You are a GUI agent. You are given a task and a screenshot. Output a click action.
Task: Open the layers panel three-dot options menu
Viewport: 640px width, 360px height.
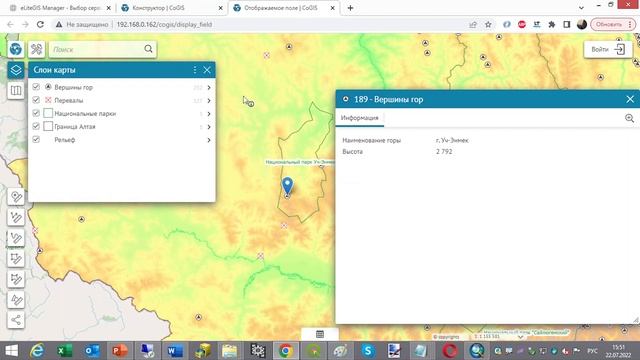(x=195, y=70)
